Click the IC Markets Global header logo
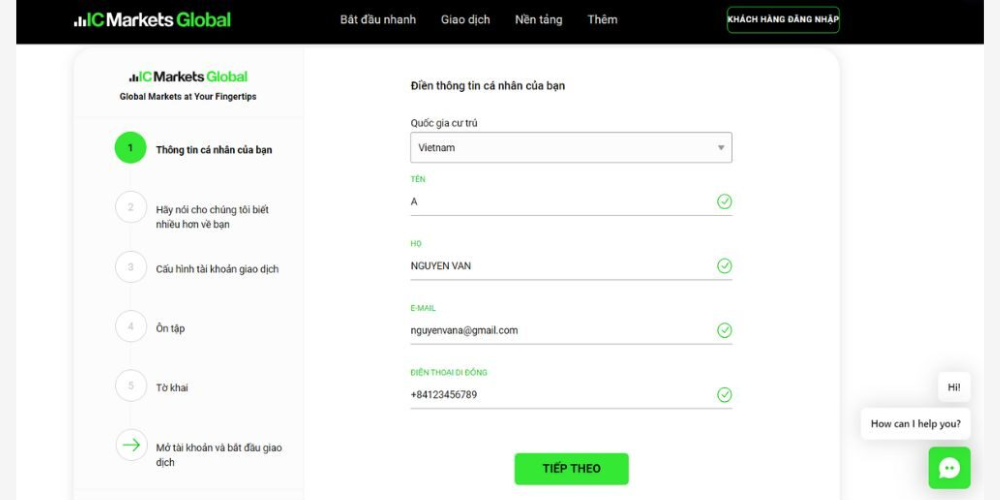 tap(152, 20)
